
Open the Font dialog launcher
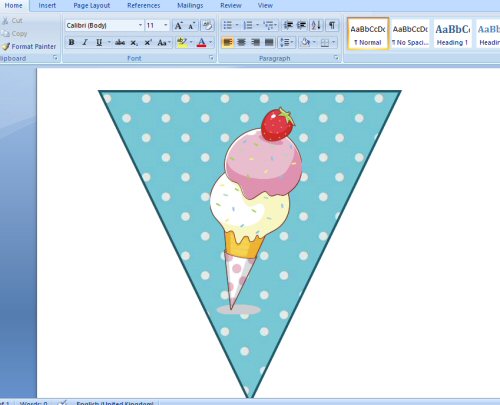(211, 58)
